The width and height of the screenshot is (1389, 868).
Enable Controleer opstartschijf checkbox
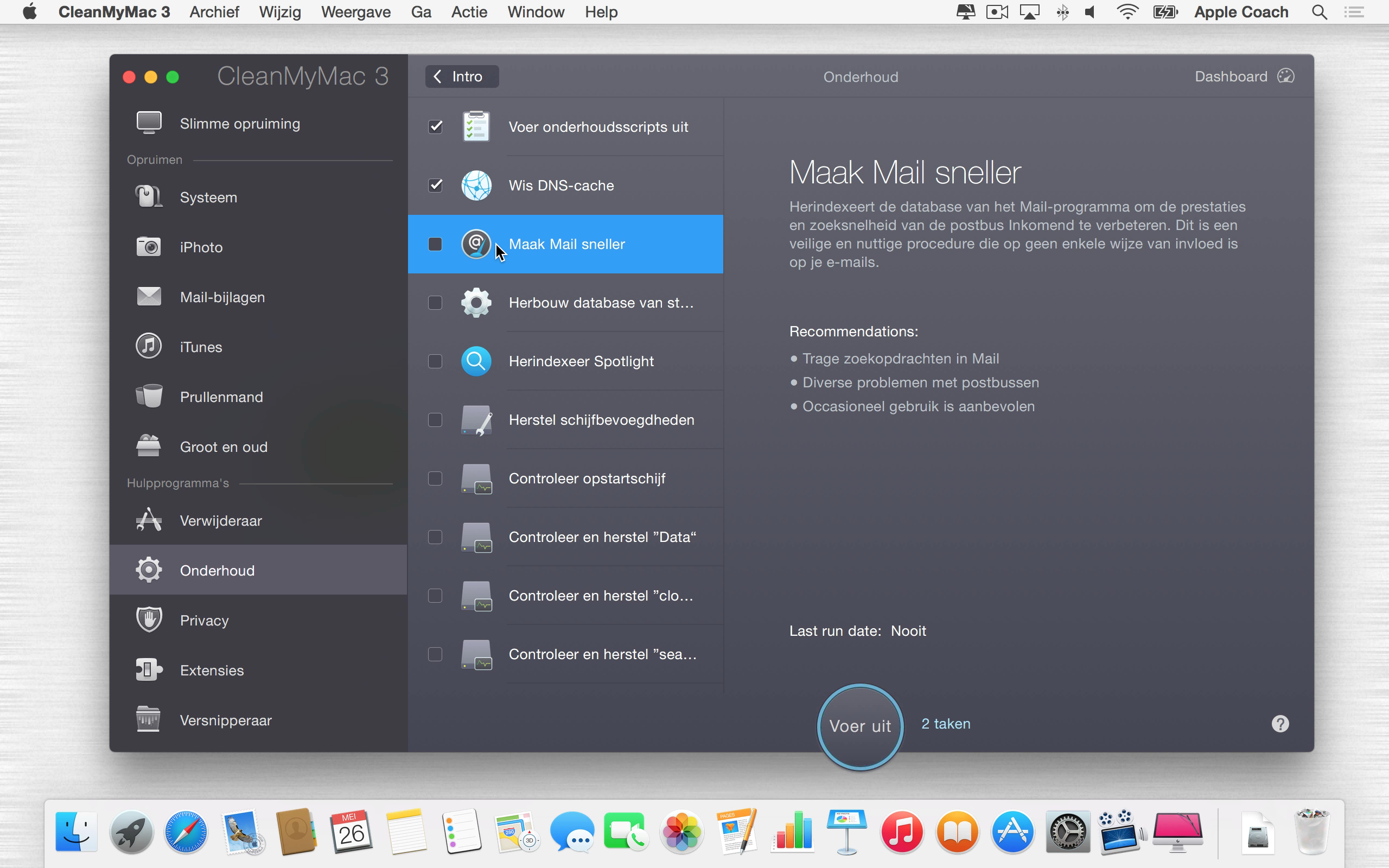[436, 479]
